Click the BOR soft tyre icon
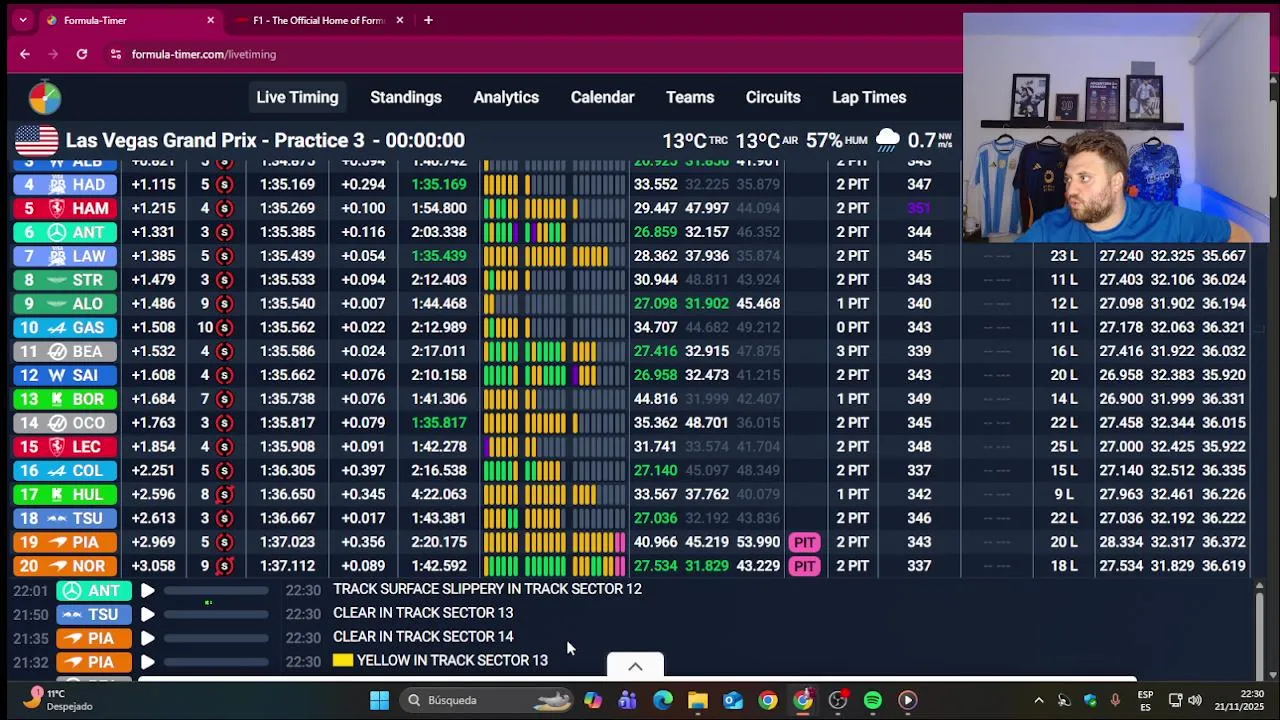Screen dimensions: 1280x720 224,399
